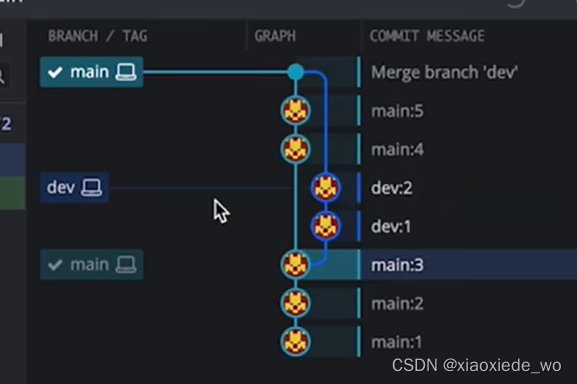Select the main:4 commit message

pos(397,149)
